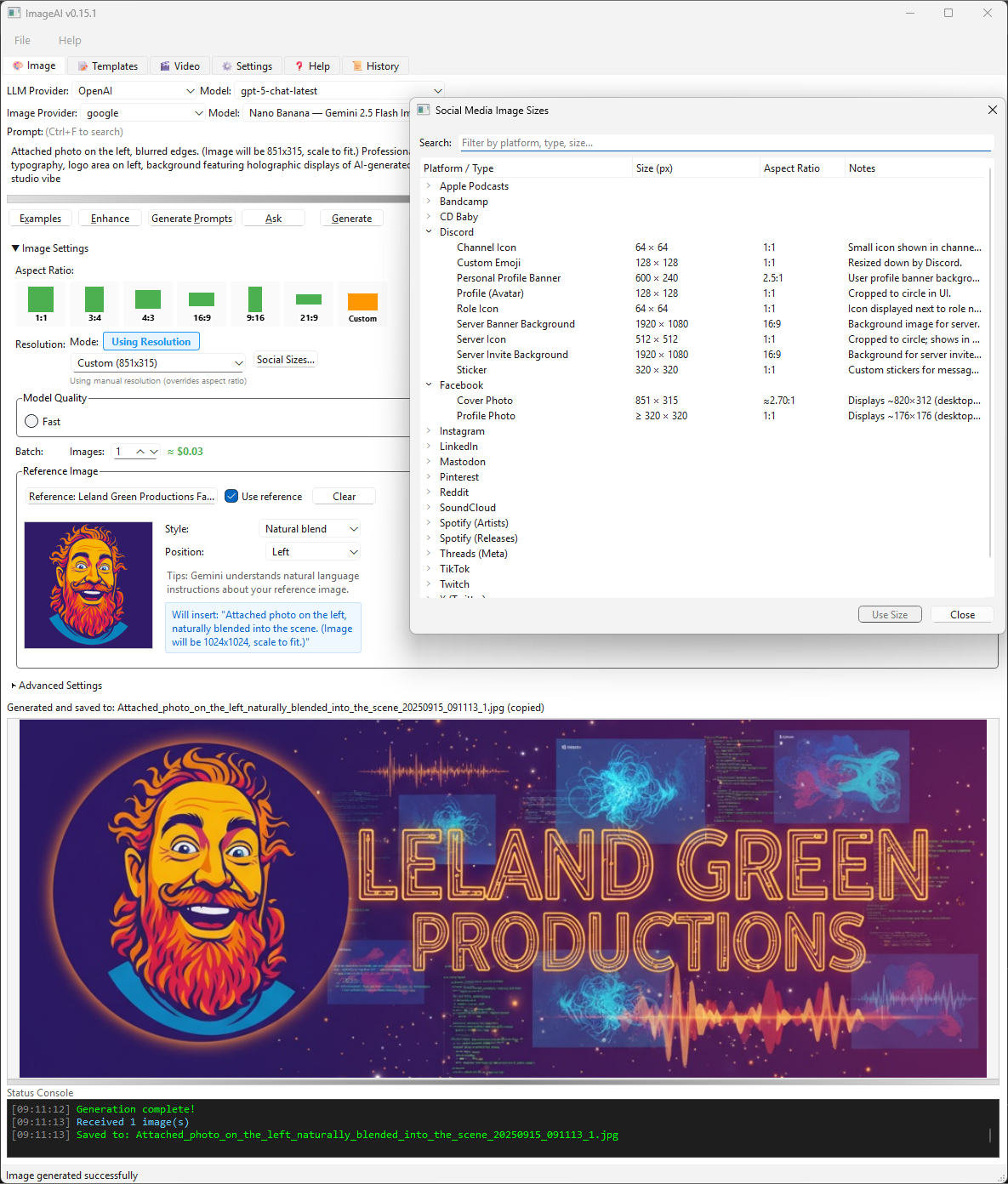The height and width of the screenshot is (1184, 1008).
Task: Open the File menu
Action: click(x=21, y=40)
